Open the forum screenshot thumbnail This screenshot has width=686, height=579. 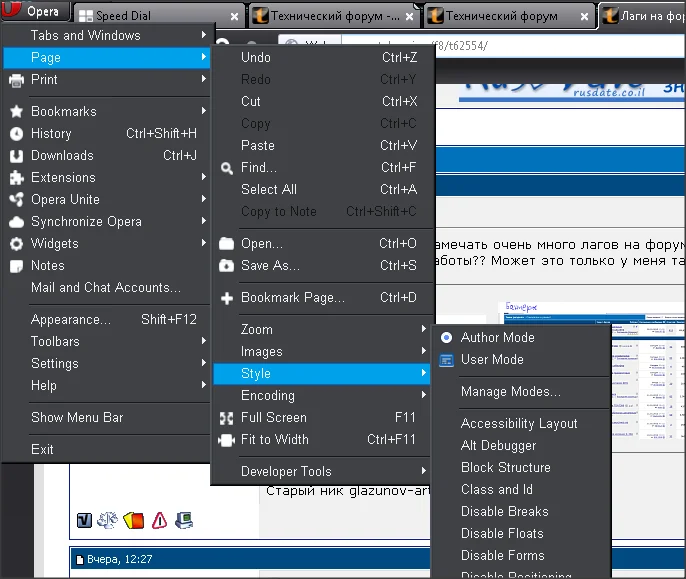(x=647, y=372)
